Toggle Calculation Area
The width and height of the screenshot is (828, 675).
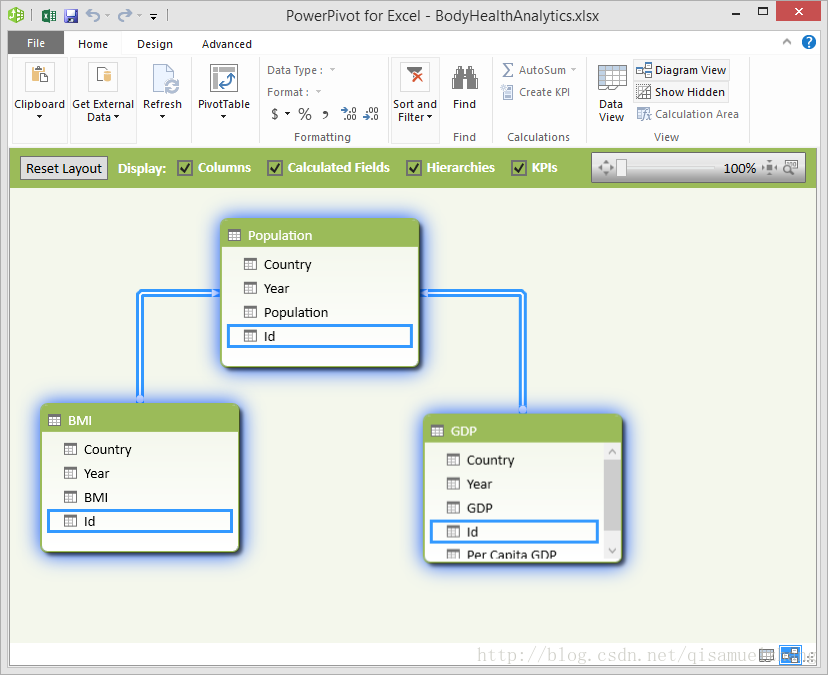[688, 114]
